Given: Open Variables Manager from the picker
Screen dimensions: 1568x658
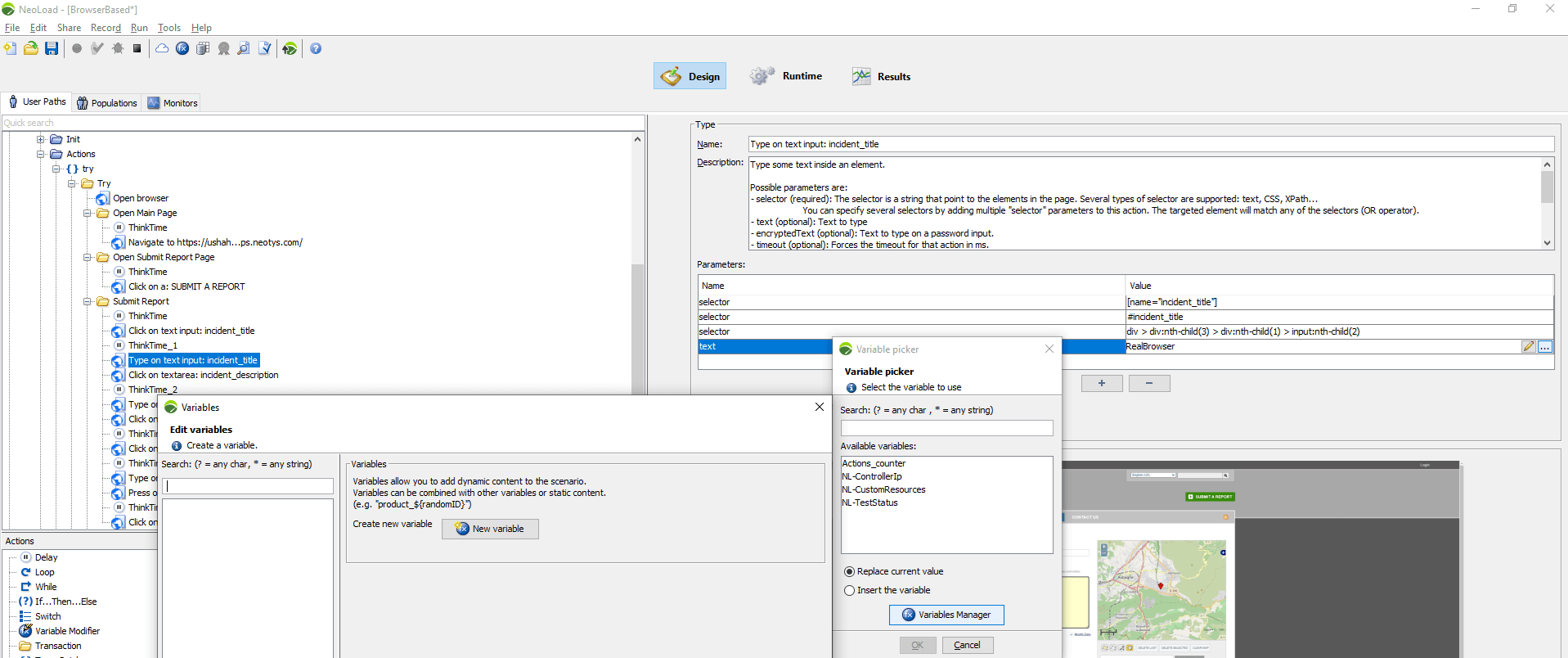Looking at the screenshot, I should [946, 615].
